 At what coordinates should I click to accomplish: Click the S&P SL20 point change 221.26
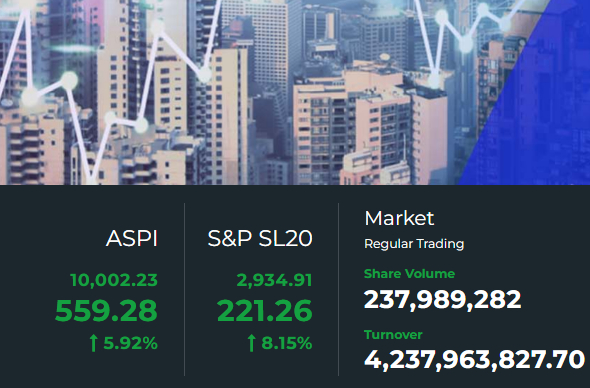pyautogui.click(x=265, y=310)
